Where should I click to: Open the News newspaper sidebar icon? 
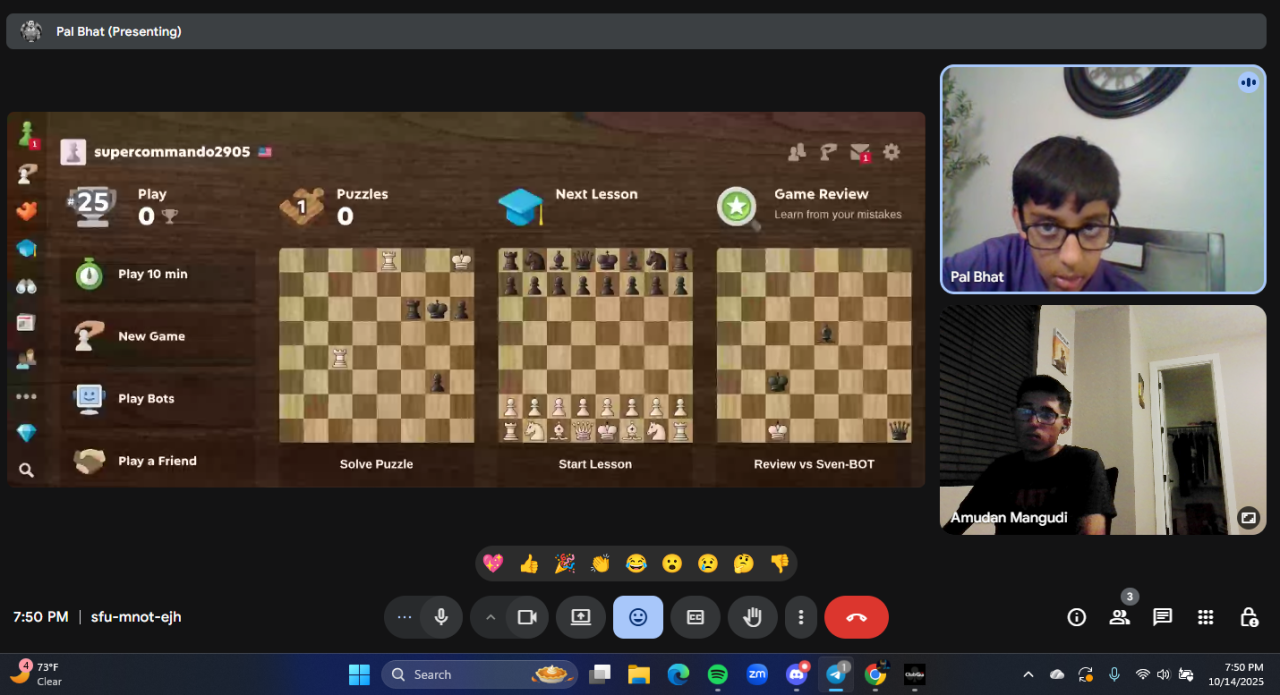[x=27, y=322]
